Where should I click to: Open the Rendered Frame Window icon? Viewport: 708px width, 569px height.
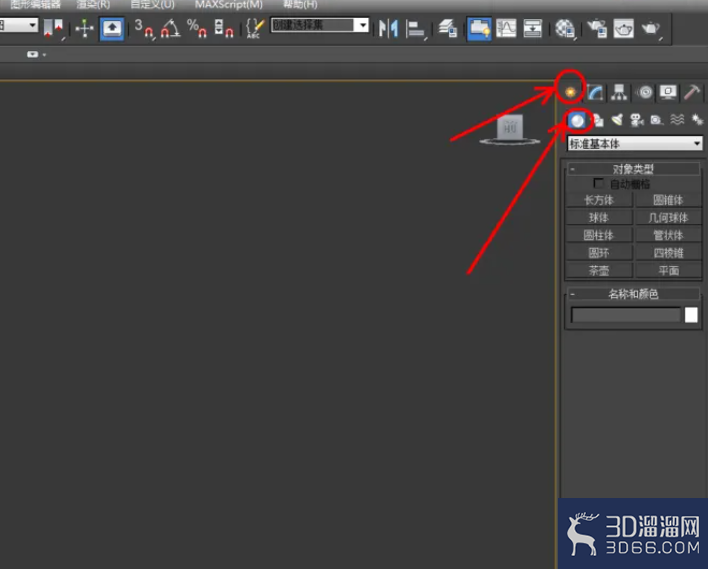coord(624,28)
